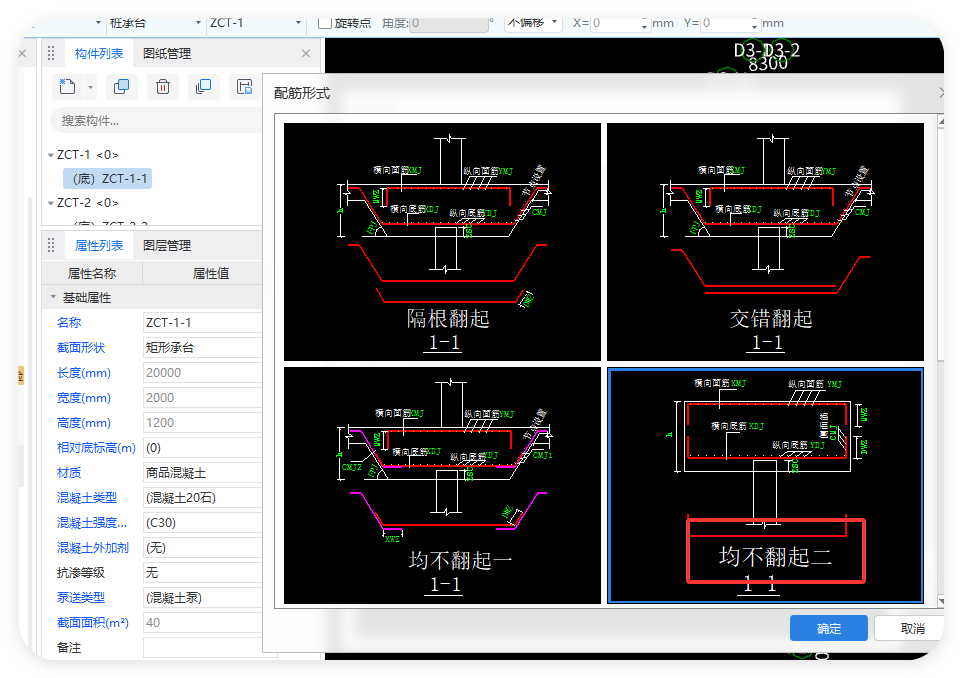Click the 属性名称 column header
This screenshot has width=962, height=678.
pyautogui.click(x=92, y=274)
